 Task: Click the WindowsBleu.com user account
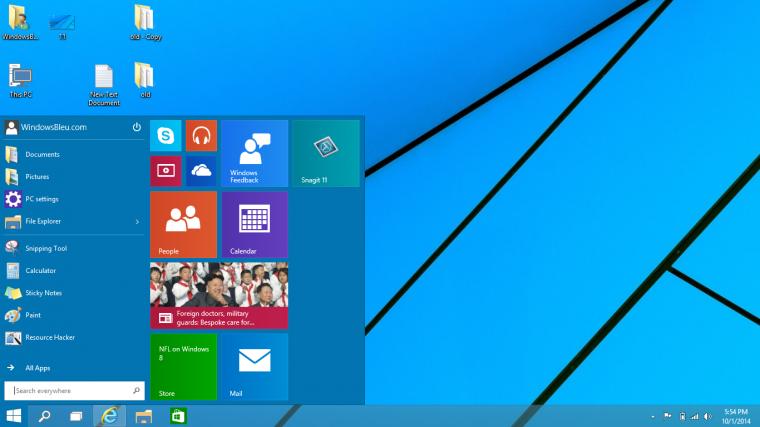pos(46,127)
